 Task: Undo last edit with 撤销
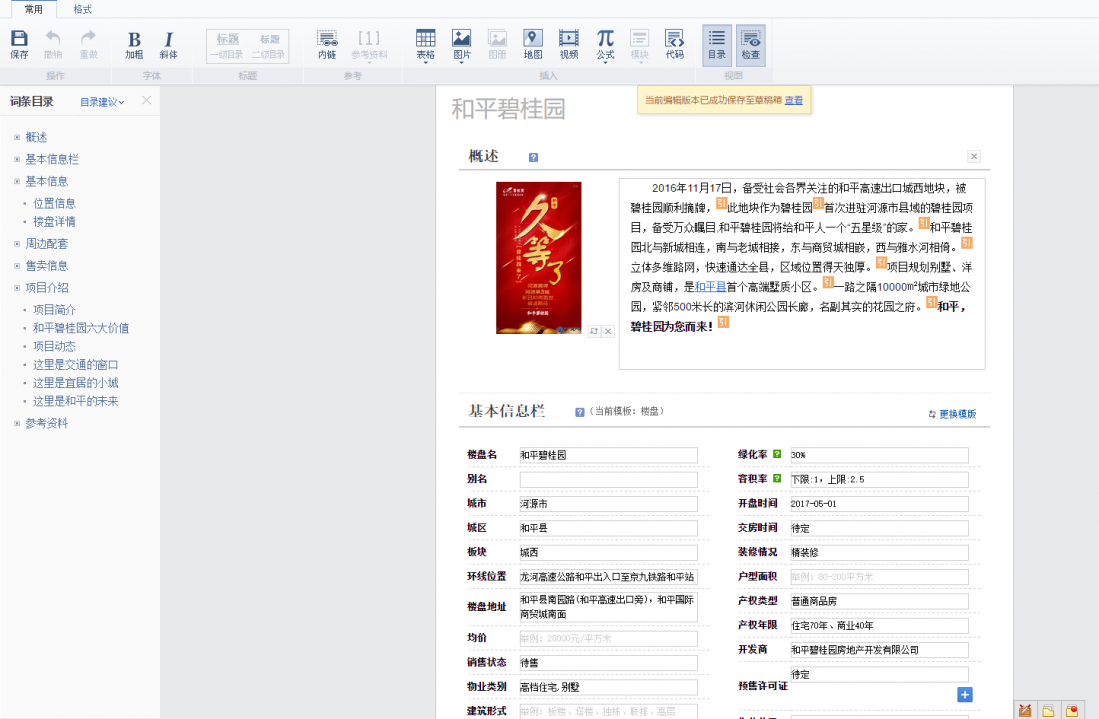(x=53, y=44)
